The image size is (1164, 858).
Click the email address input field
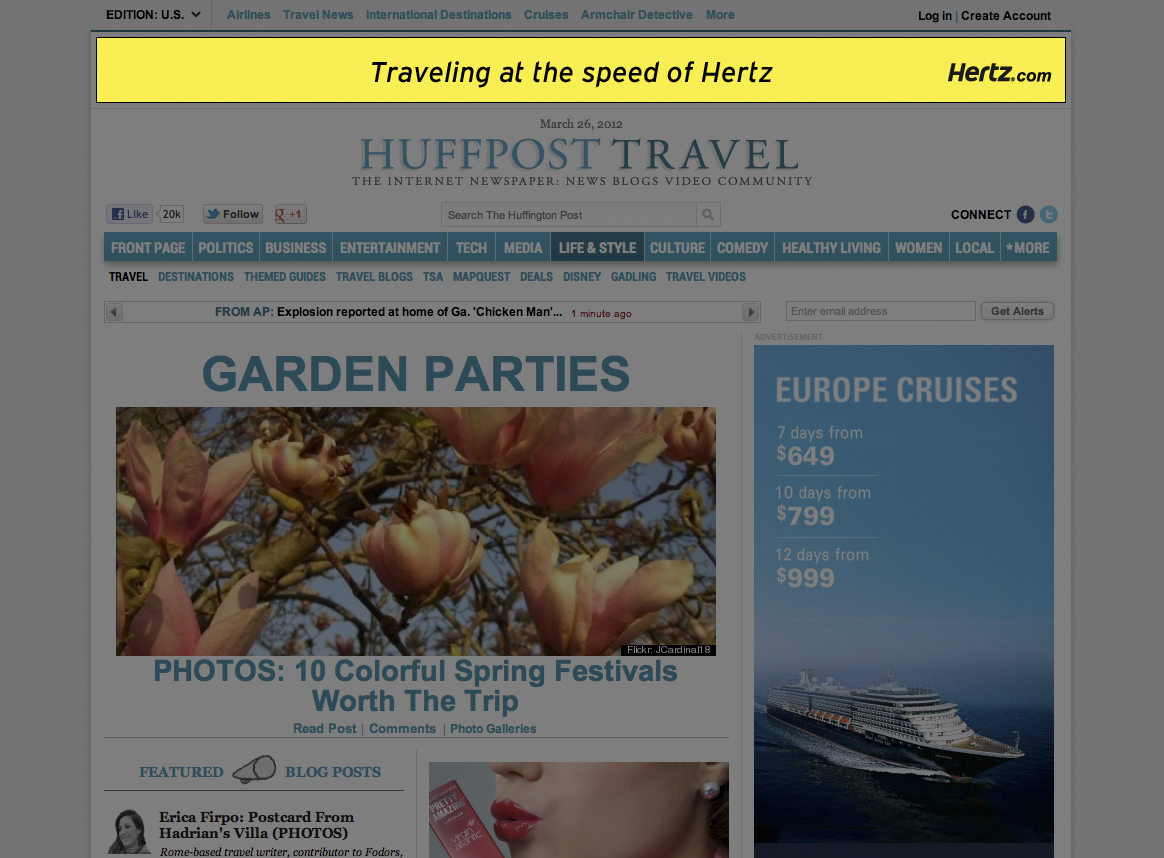[x=880, y=311]
